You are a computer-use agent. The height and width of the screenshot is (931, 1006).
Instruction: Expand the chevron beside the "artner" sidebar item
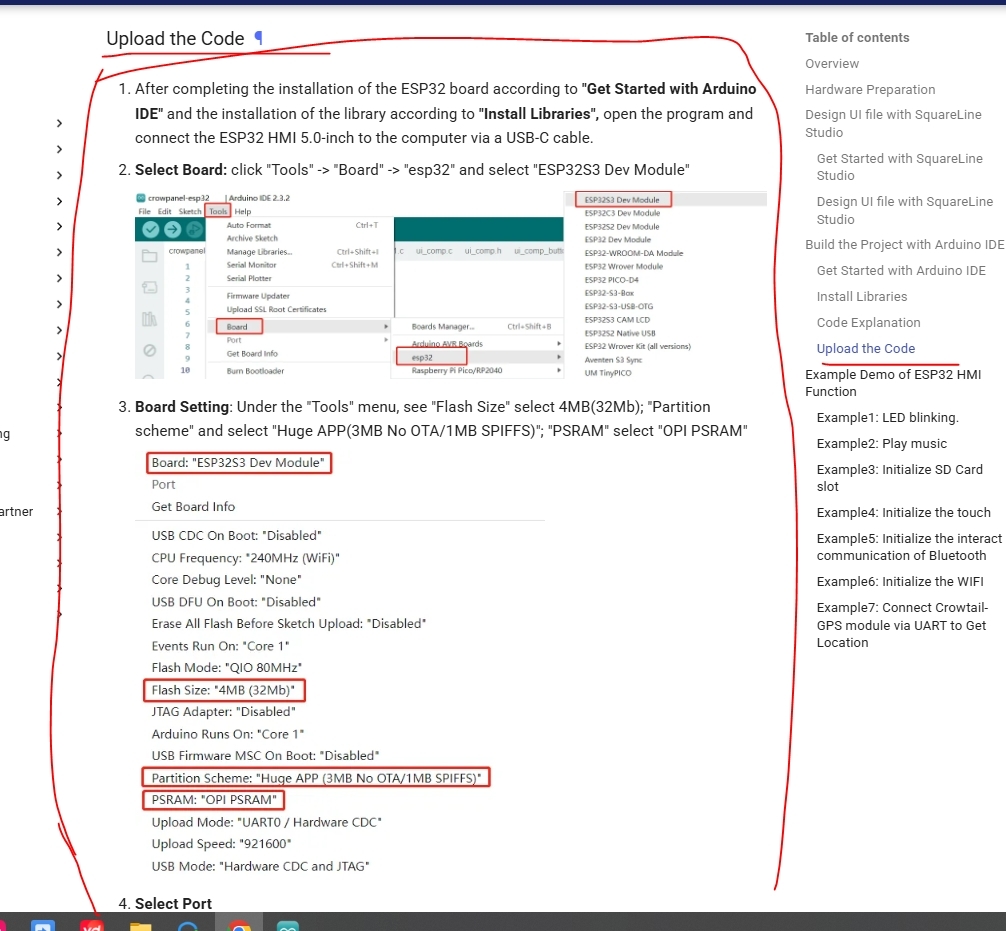point(59,512)
